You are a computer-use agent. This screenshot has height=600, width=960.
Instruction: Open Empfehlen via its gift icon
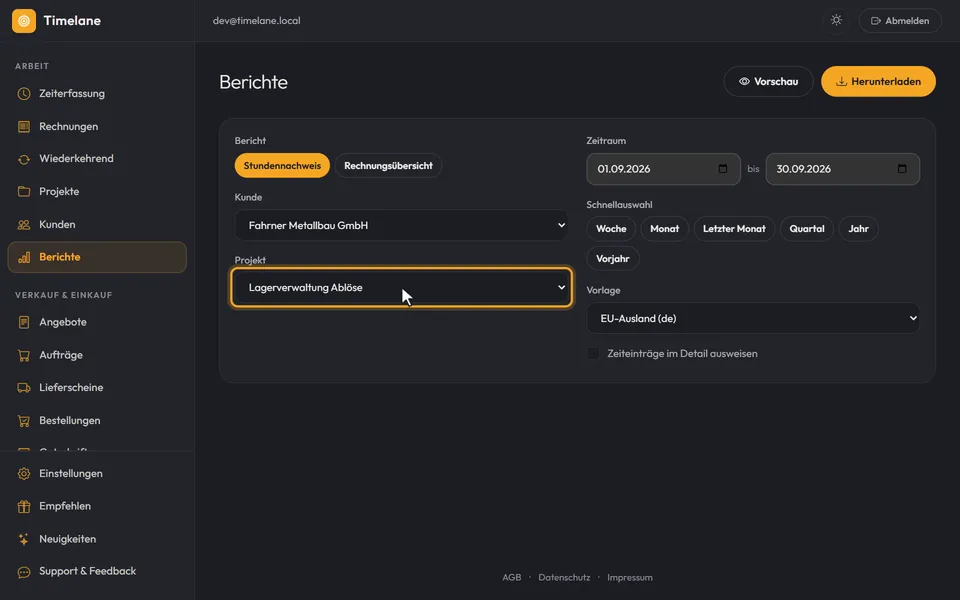(24, 506)
